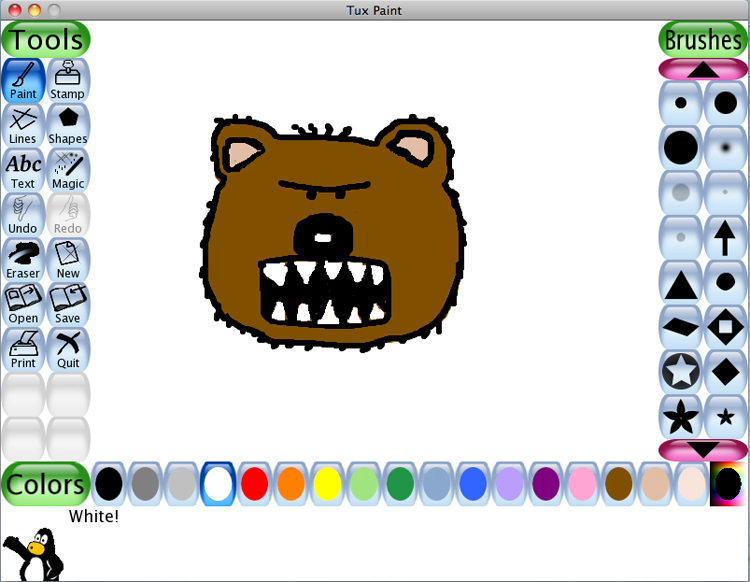Open the Text tool
Viewport: 750px width, 582px height.
(23, 170)
